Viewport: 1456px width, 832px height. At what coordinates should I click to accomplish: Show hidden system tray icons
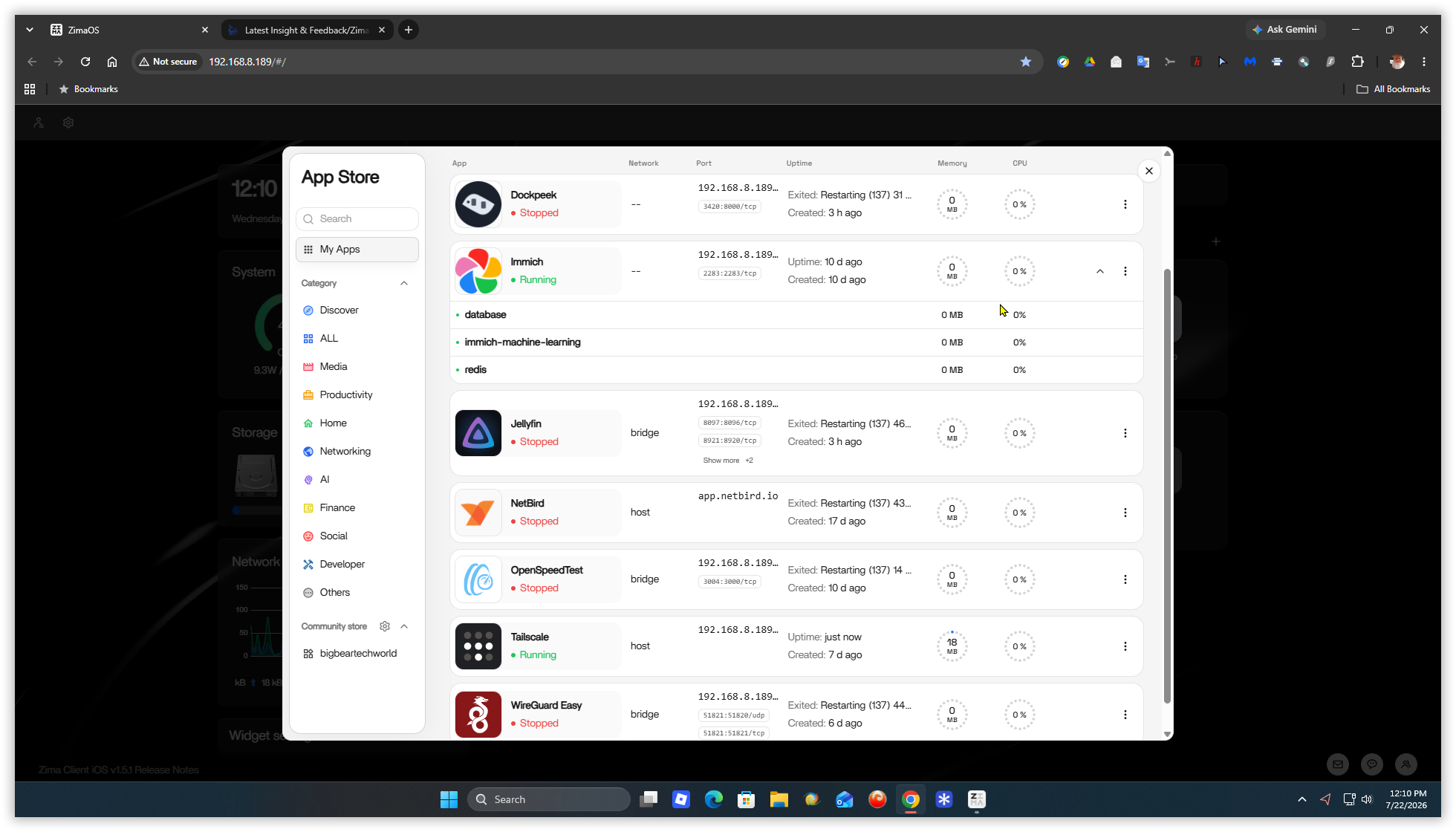pos(1301,799)
